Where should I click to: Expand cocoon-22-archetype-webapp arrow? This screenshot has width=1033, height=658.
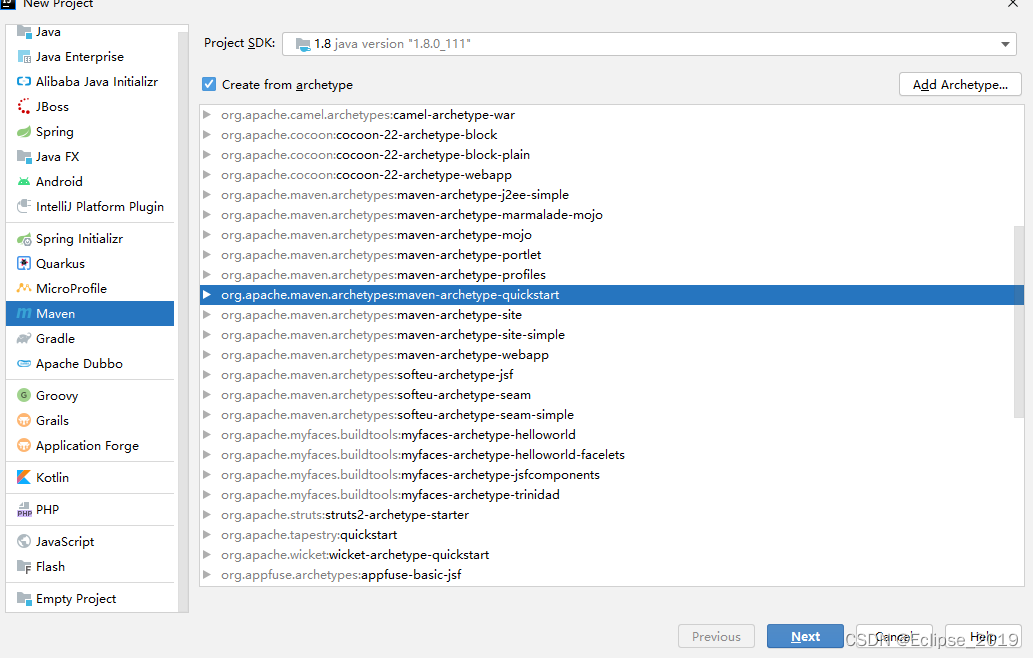pos(207,175)
